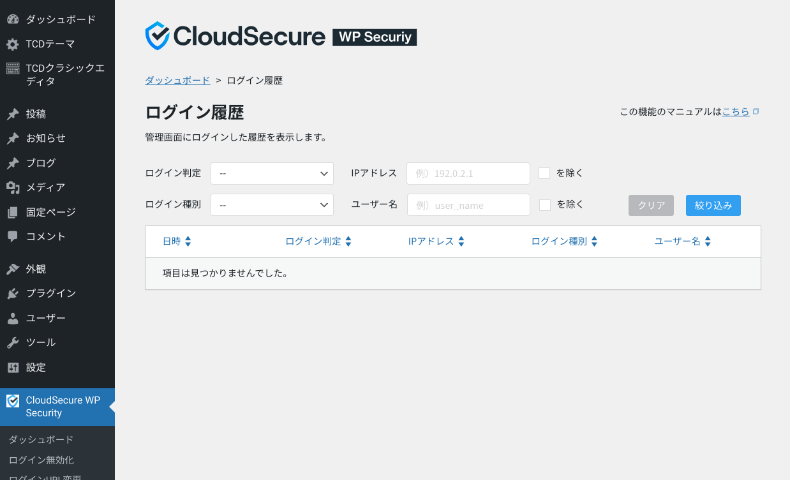Viewport: 790px width, 480px height.
Task: Click the 項目は見つかりませんでした。 message
Action: (225, 273)
